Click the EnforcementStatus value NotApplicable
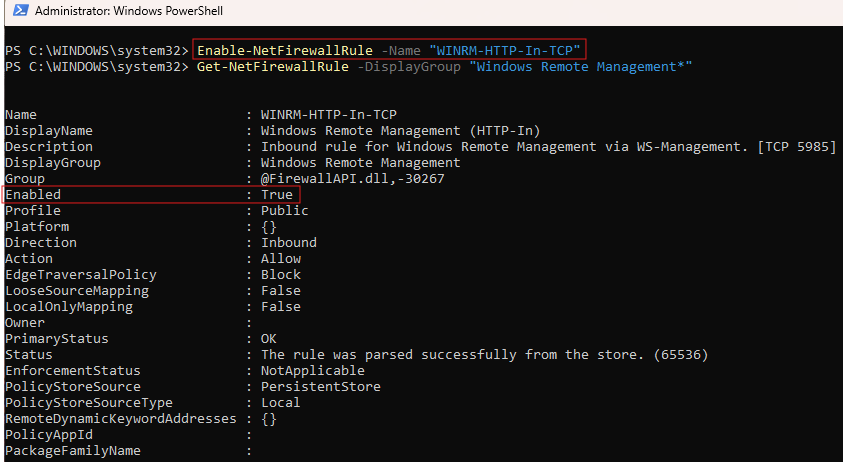This screenshot has height=462, width=843. (x=312, y=371)
